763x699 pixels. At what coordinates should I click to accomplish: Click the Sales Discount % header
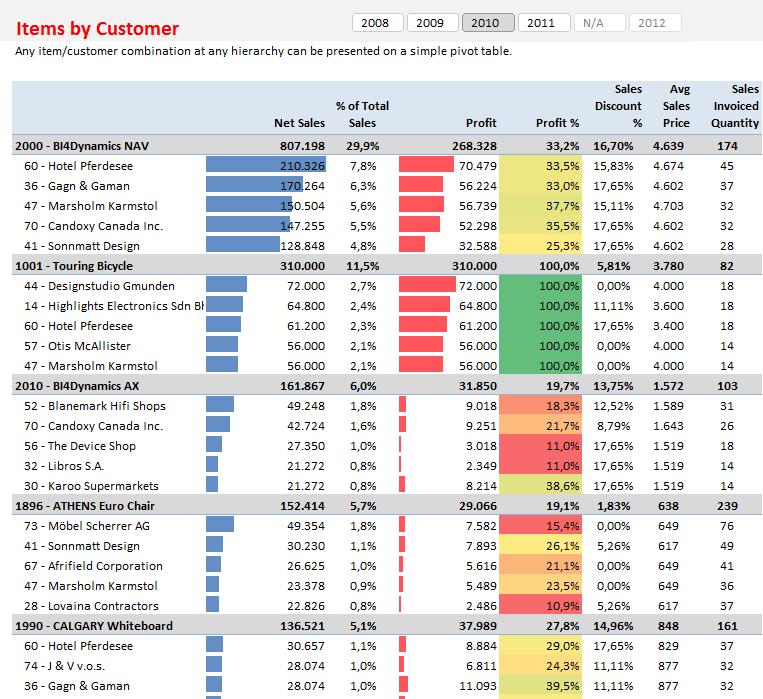tap(618, 106)
